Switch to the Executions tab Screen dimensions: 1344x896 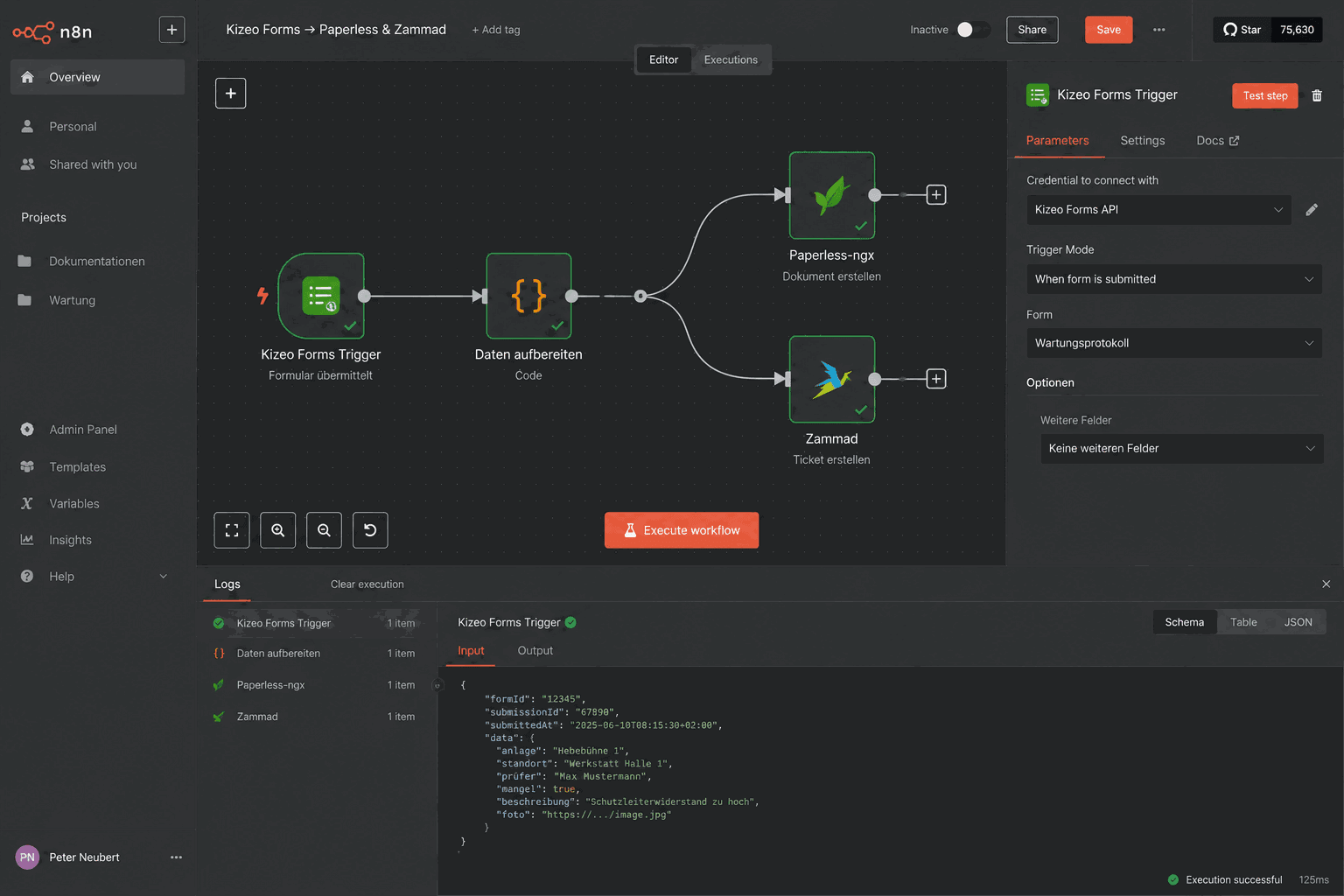(731, 59)
